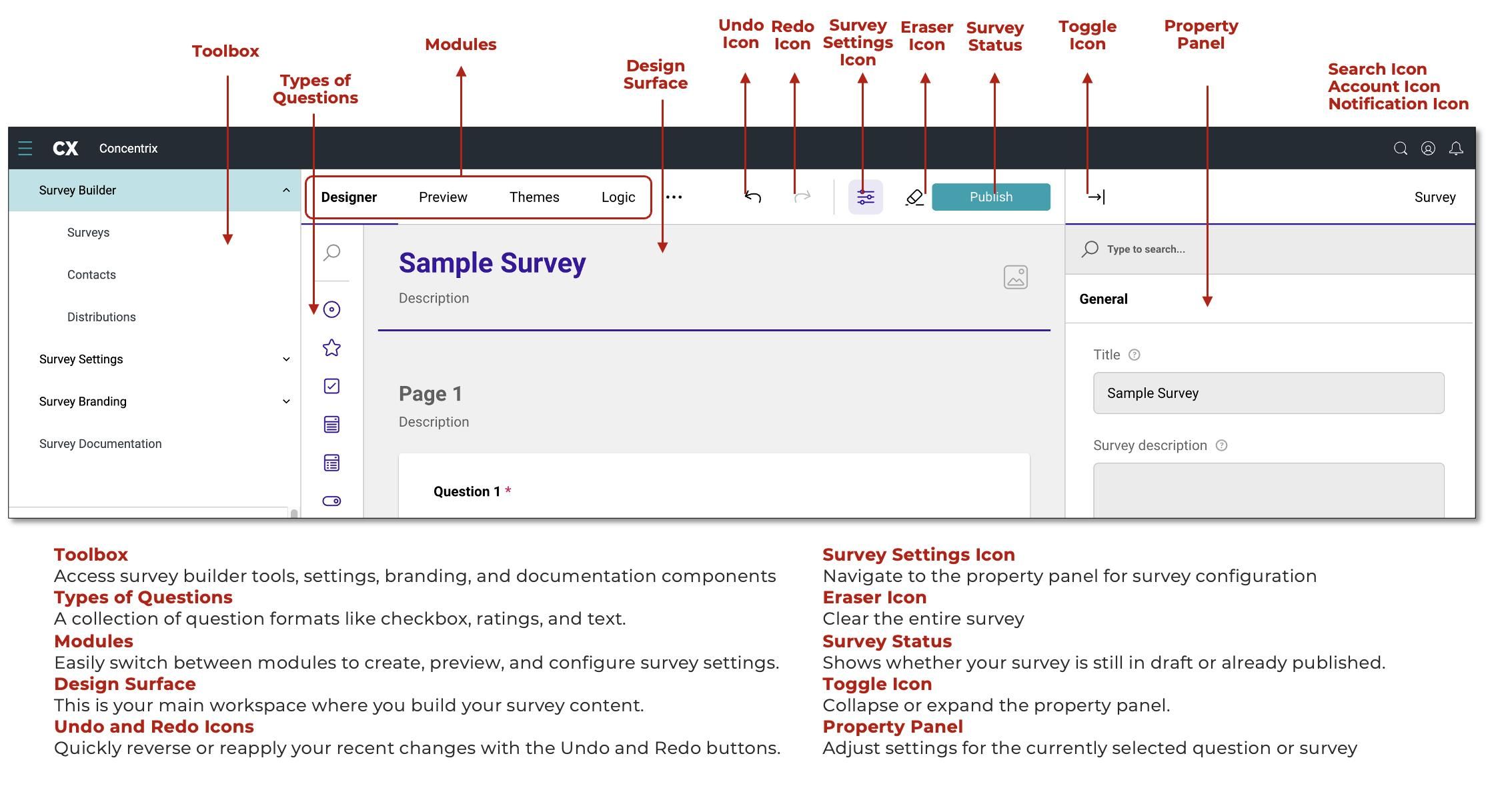Click the Title input field
Image resolution: width=1494 pixels, height=812 pixels.
point(1269,393)
